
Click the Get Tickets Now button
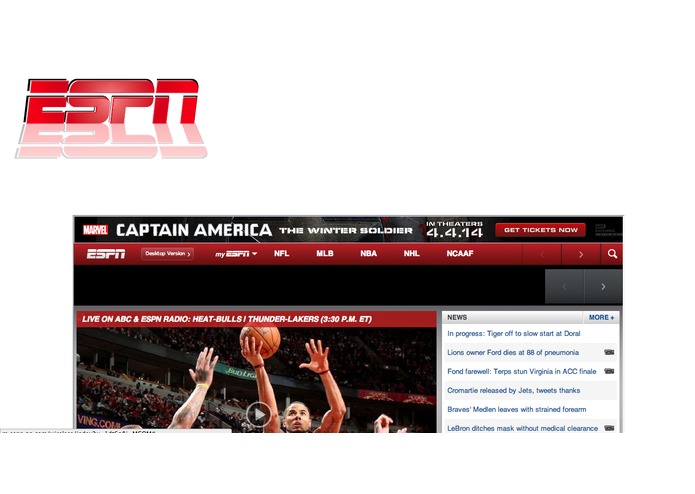pos(540,230)
